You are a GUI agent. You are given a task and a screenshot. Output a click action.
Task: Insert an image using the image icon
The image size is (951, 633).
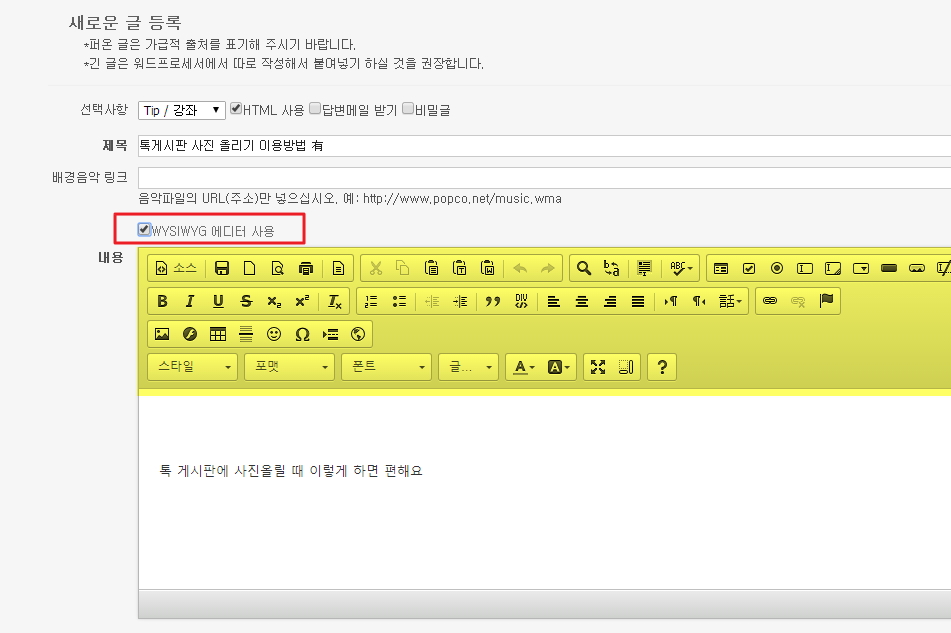[162, 334]
